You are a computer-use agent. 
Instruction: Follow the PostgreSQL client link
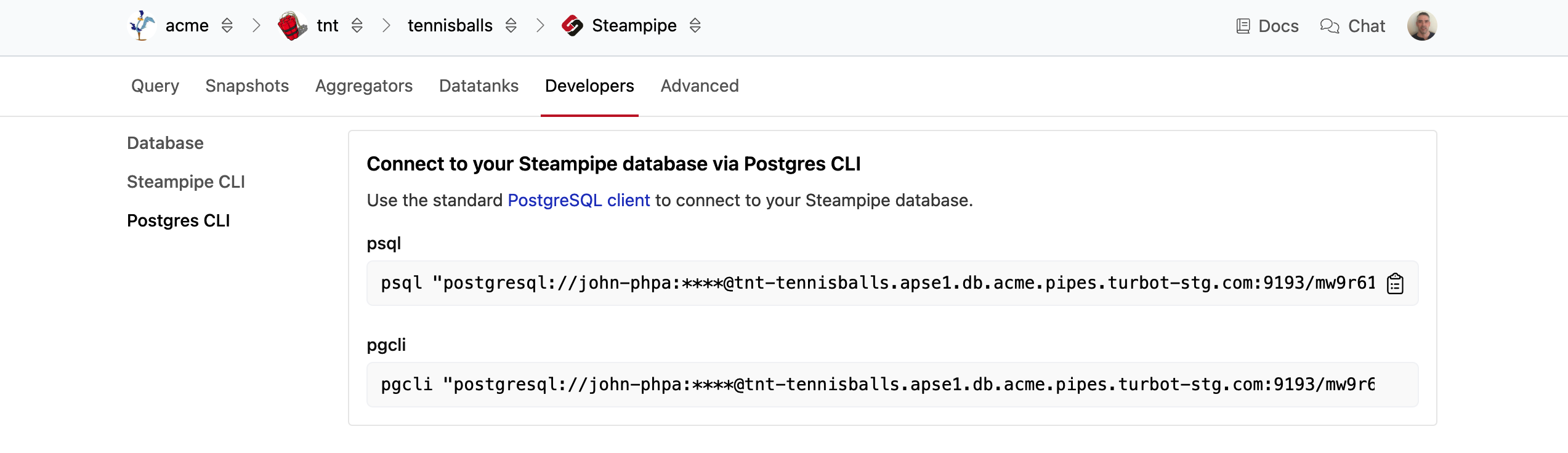click(578, 201)
